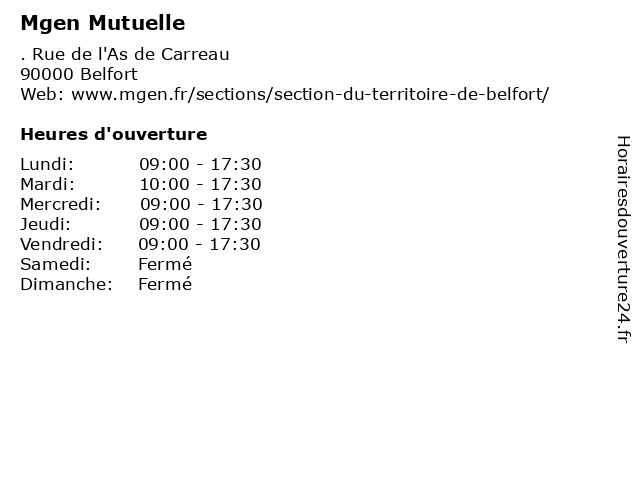Click the Dimanche Fermé status
640x480 pixels.
tap(165, 284)
